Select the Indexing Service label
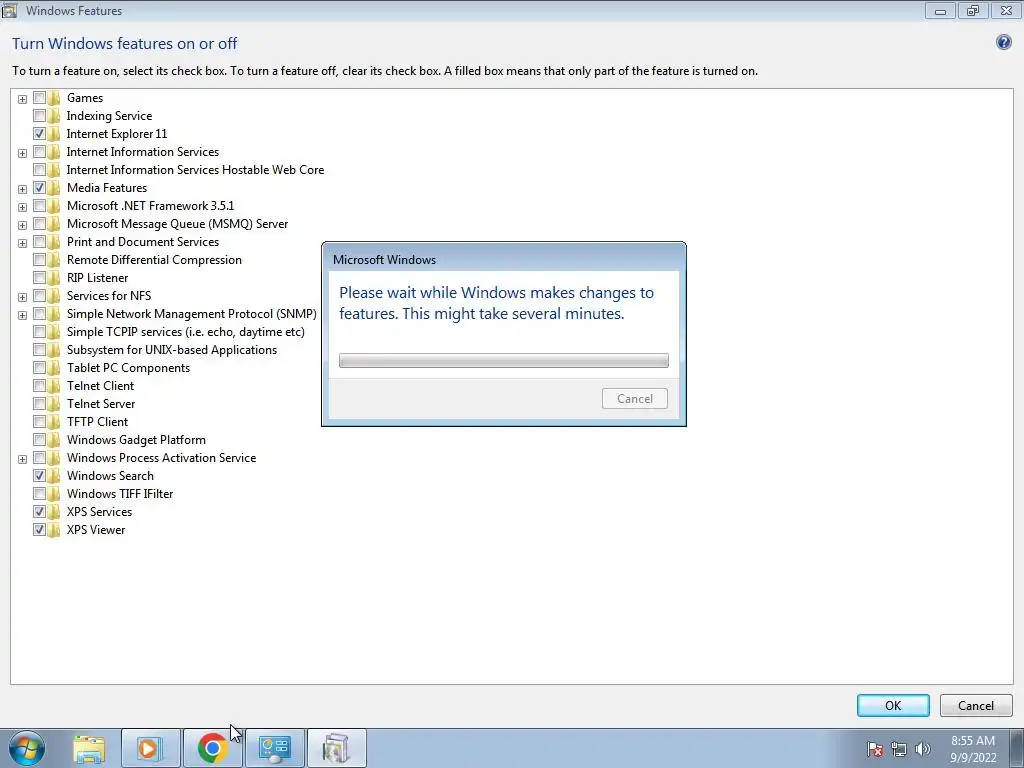1024x768 pixels. pos(109,116)
